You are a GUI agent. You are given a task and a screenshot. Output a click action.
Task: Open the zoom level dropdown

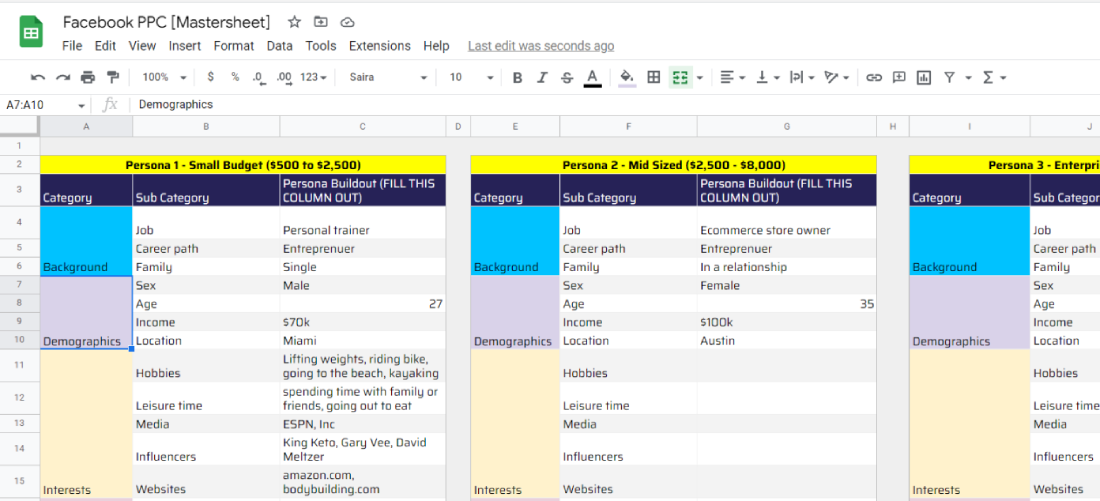(164, 77)
